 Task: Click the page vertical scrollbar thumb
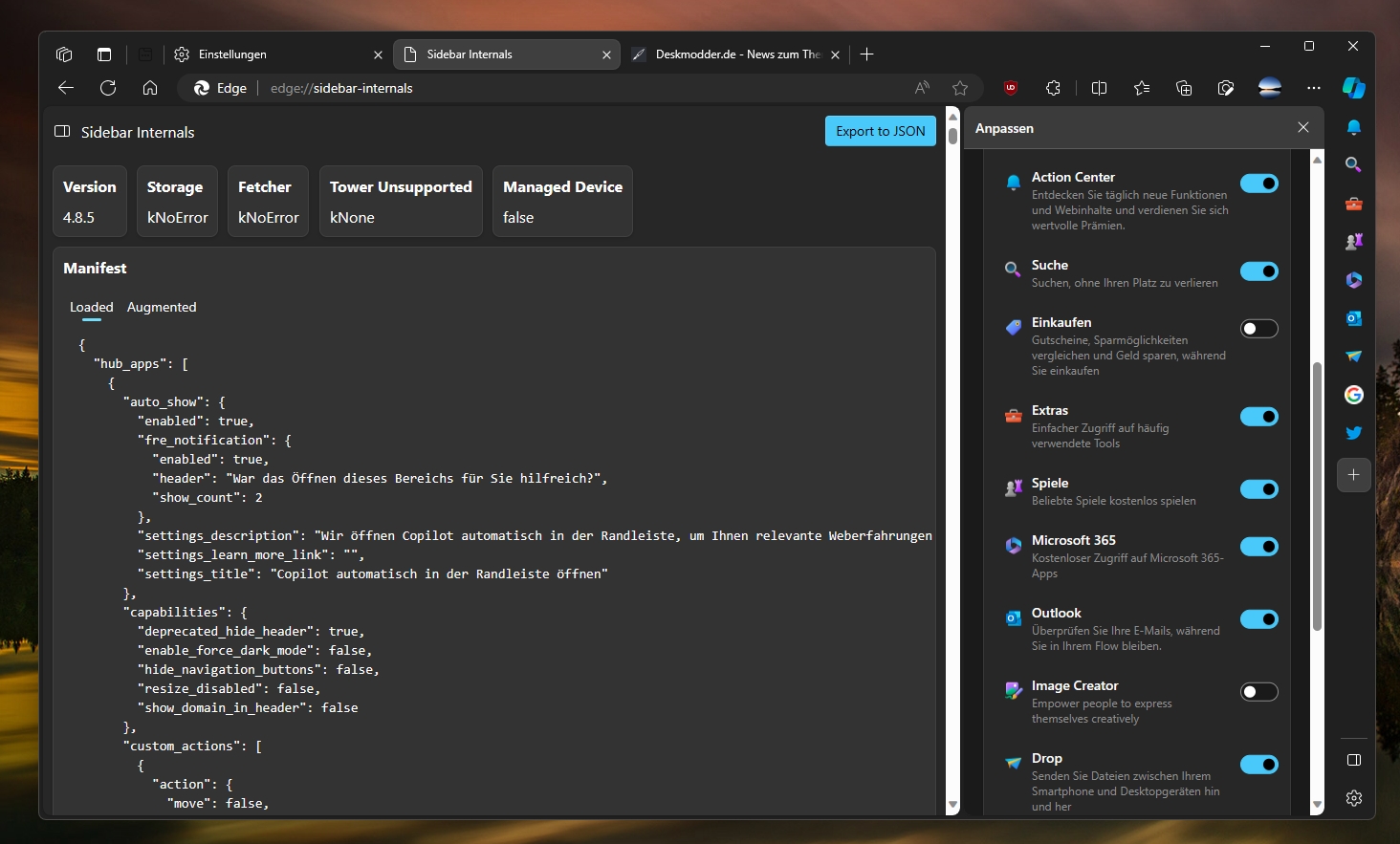click(x=952, y=135)
